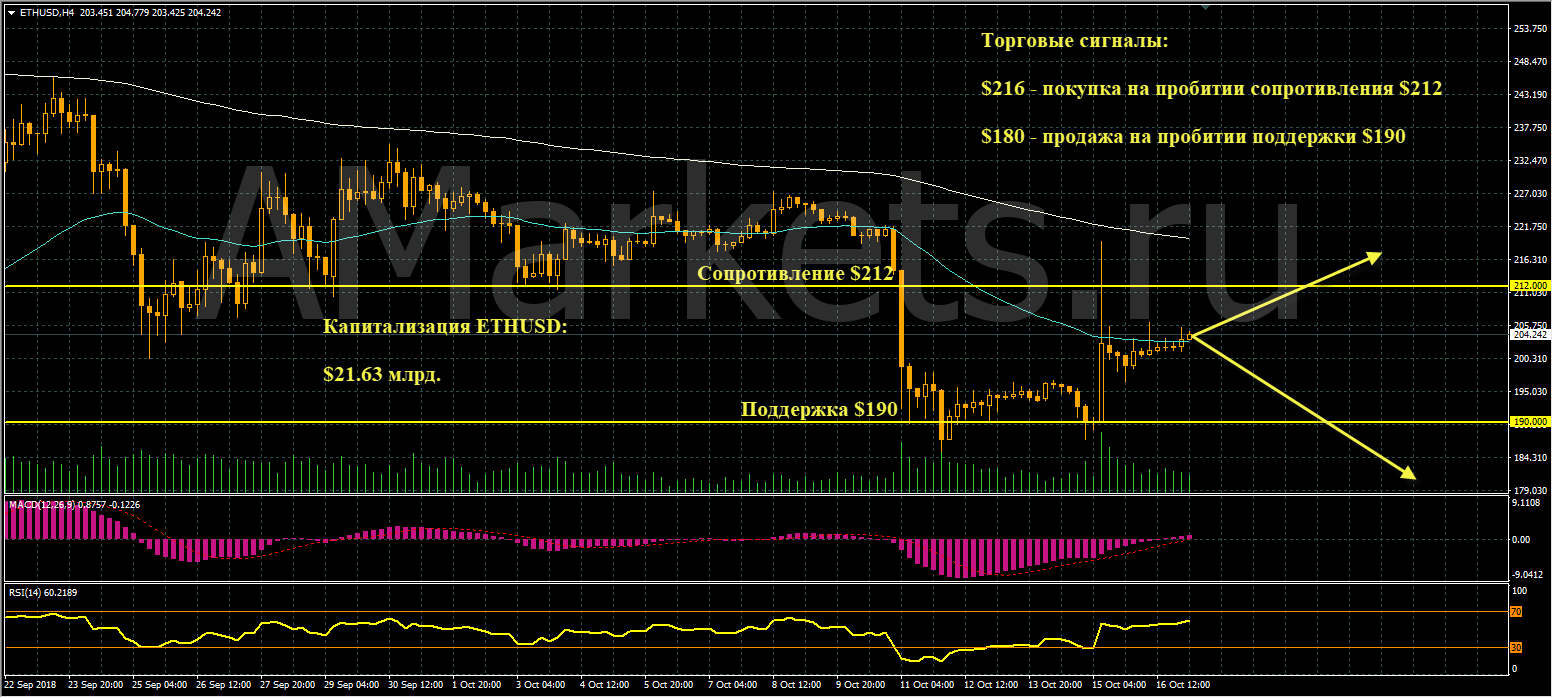The image size is (1553, 698).
Task: Click the RSI 70 level marker
Action: click(x=1517, y=612)
